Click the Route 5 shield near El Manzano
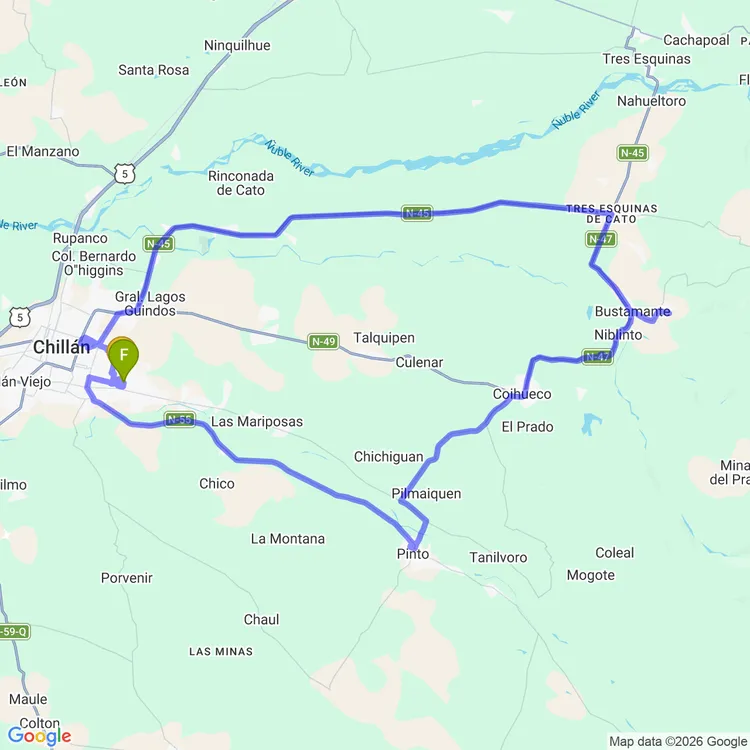 (125, 174)
